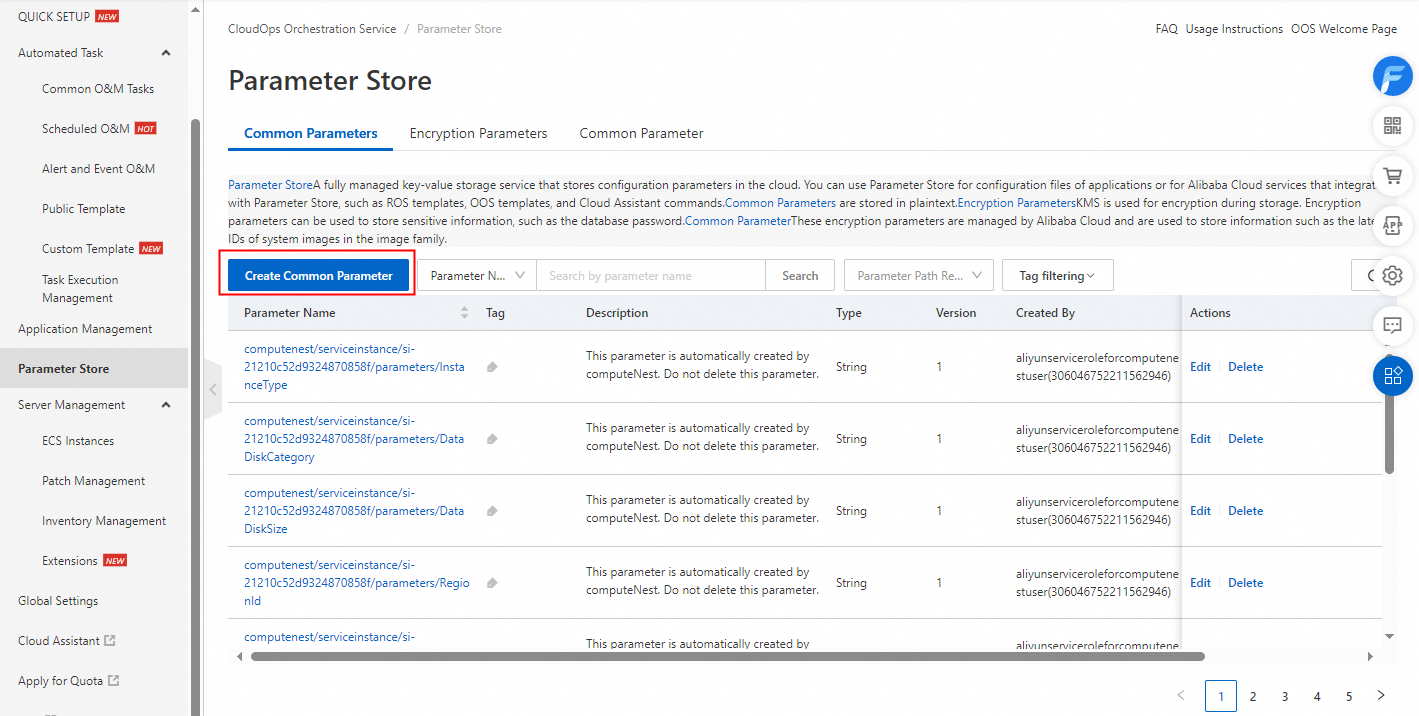Screen dimensions: 1419x716
Task: Go to page 3 in pagination
Action: tap(1285, 696)
